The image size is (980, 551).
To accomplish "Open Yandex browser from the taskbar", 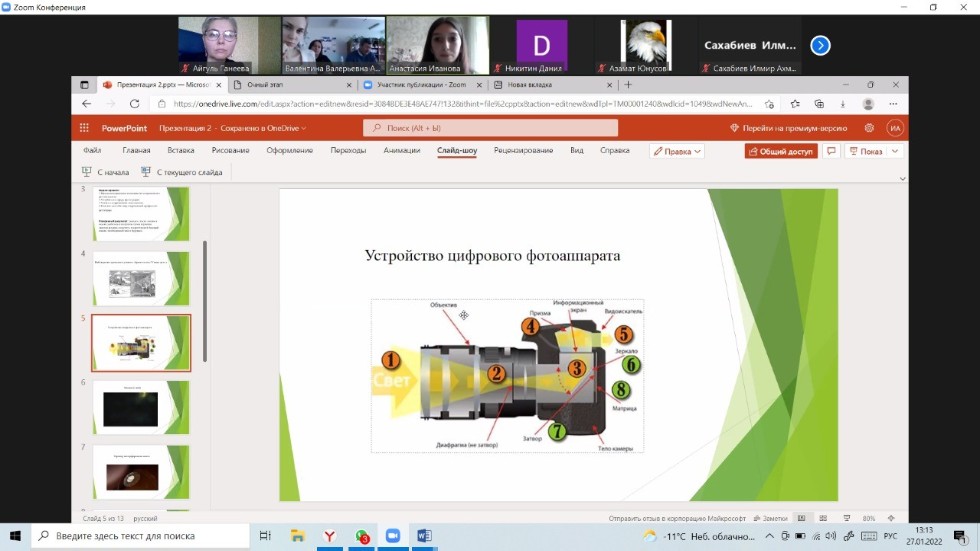I will click(328, 536).
